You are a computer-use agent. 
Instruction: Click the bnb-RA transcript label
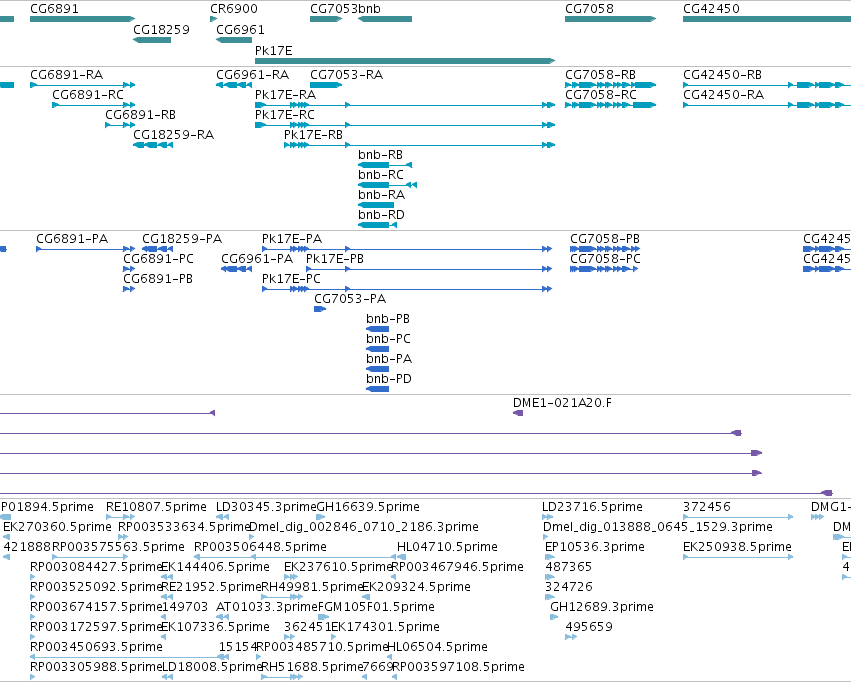(382, 195)
